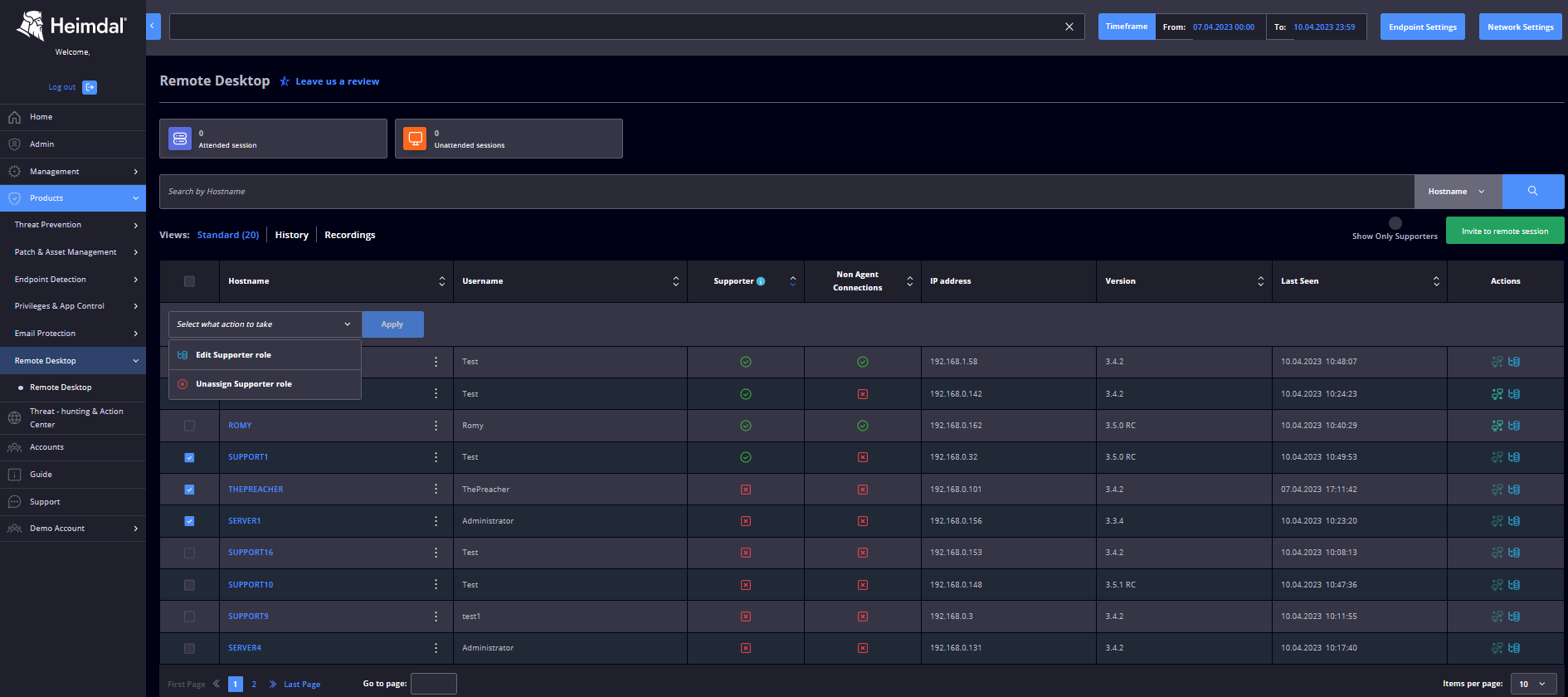Collapse the sidebar with the arrow button
1568x697 pixels.
click(x=153, y=26)
